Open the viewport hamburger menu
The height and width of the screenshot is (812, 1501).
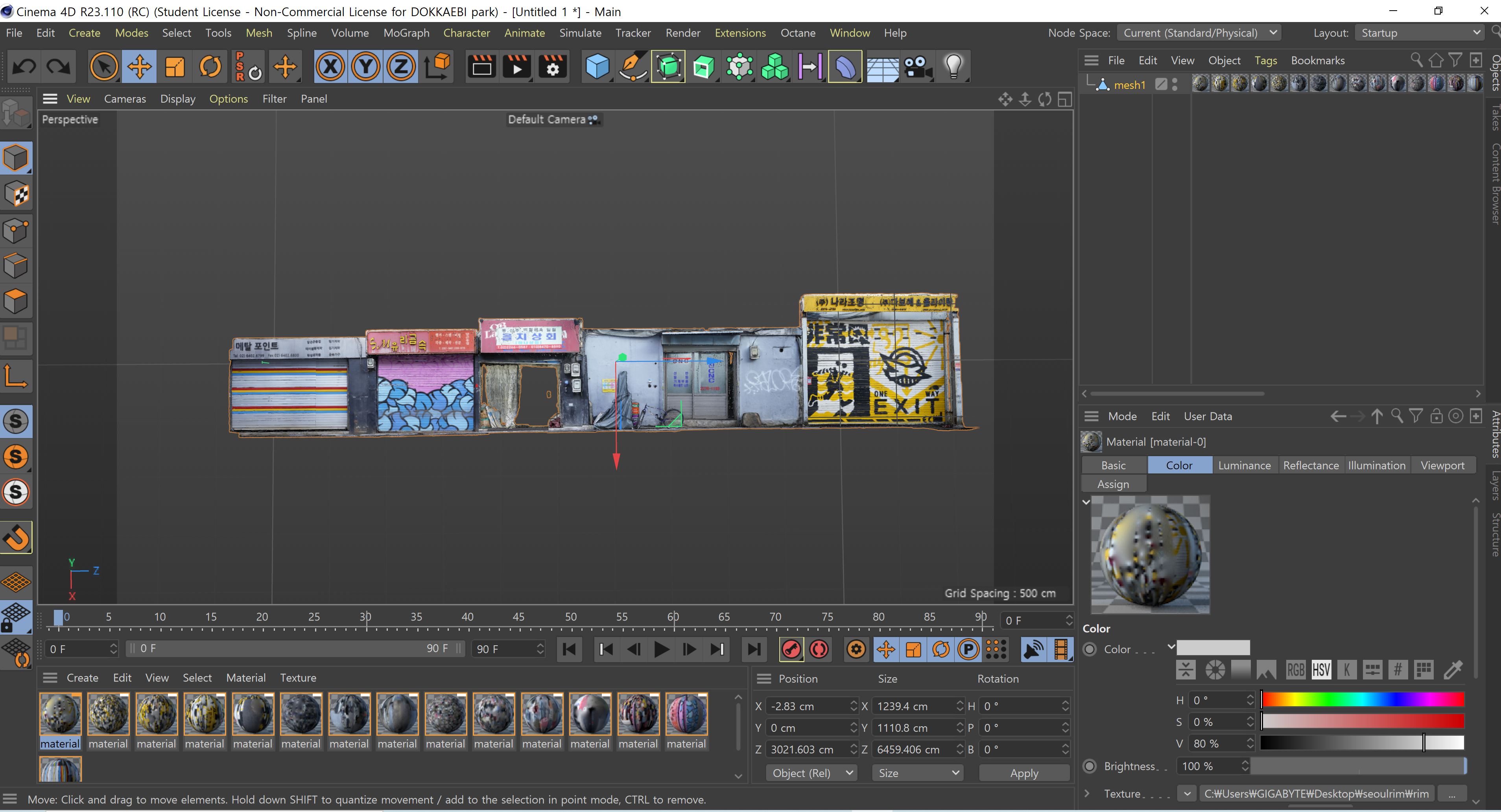click(x=50, y=98)
